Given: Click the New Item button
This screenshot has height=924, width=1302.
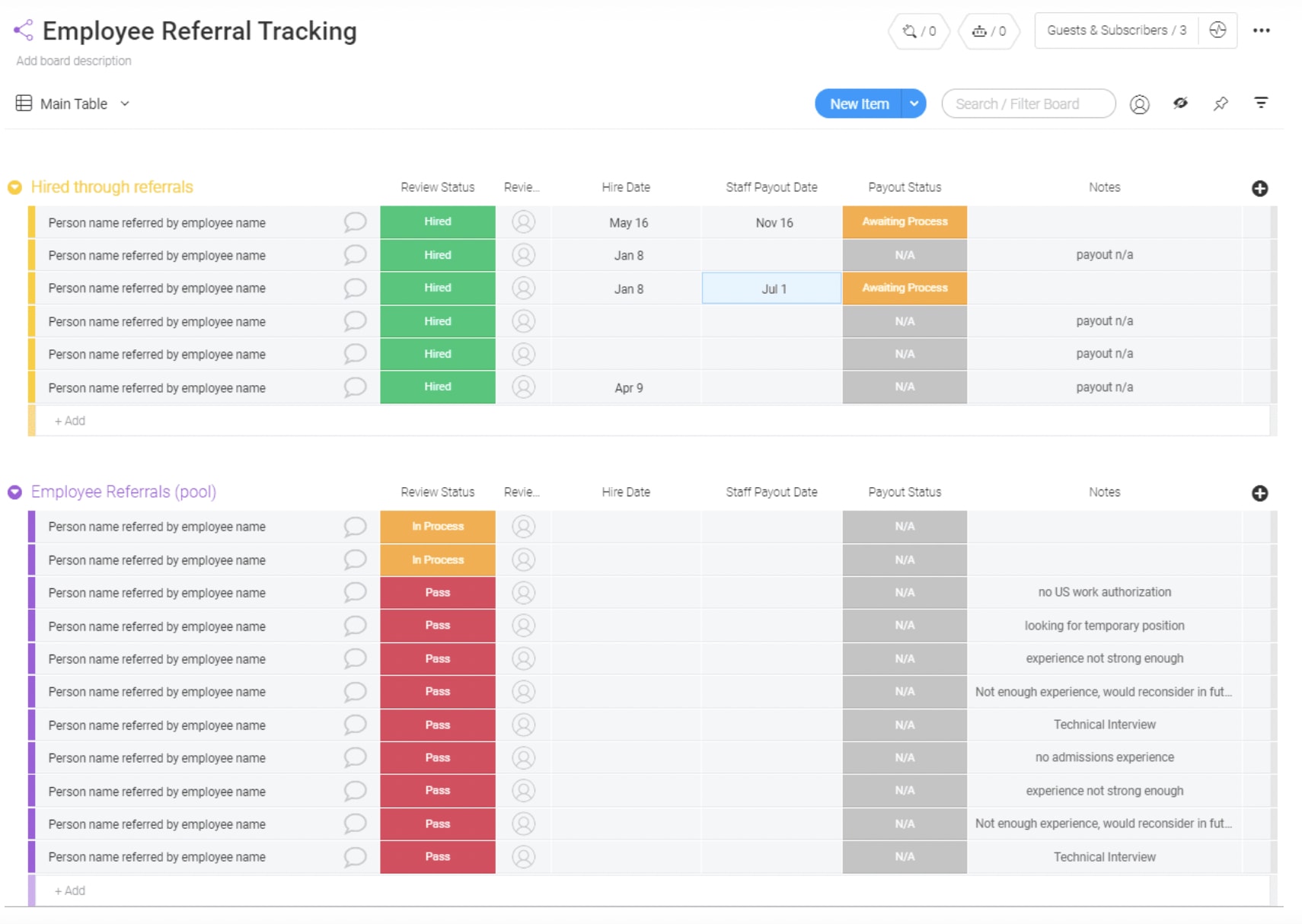Looking at the screenshot, I should 859,104.
